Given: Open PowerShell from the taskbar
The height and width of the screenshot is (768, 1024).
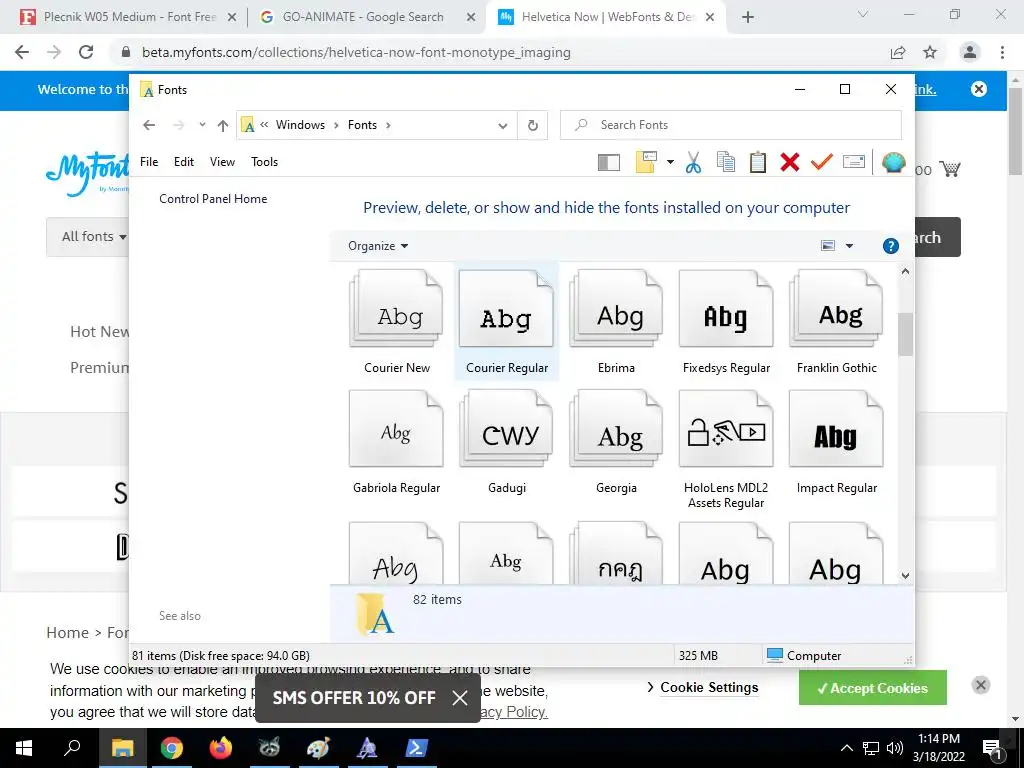Looking at the screenshot, I should click(416, 748).
